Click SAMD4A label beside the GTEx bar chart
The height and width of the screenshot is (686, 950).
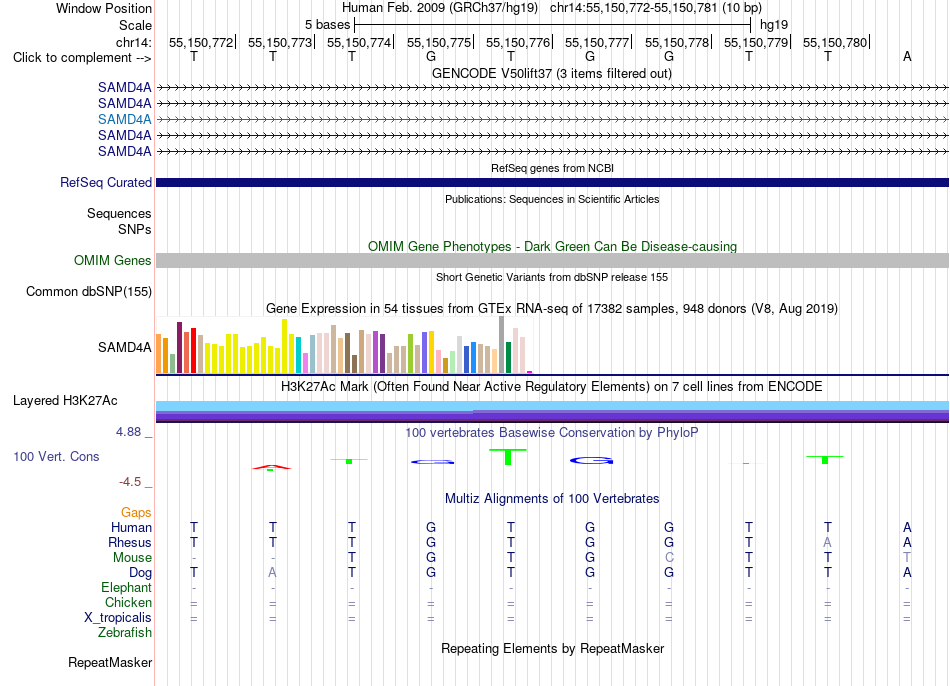click(124, 347)
